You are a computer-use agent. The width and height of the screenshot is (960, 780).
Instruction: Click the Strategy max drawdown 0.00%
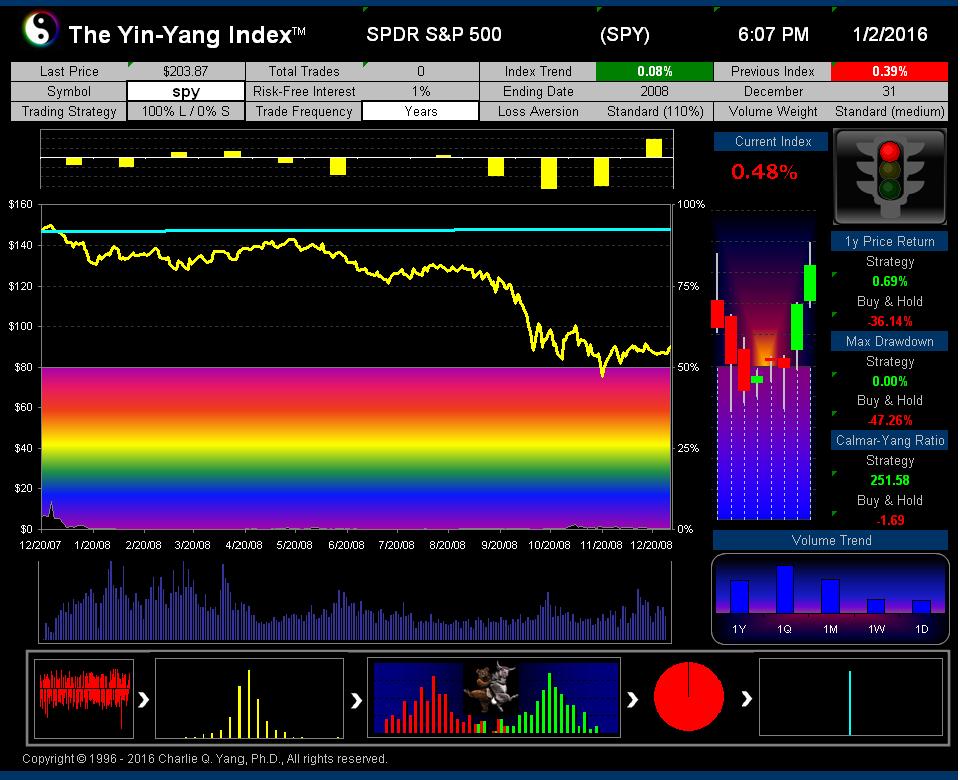890,381
